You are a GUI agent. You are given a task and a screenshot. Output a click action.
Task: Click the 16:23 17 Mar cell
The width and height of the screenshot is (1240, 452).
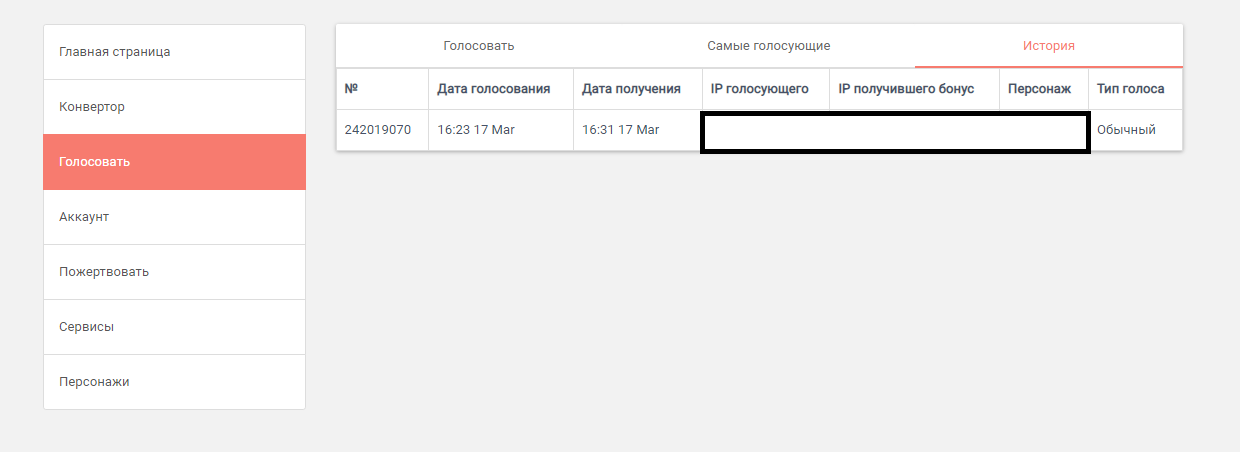501,130
